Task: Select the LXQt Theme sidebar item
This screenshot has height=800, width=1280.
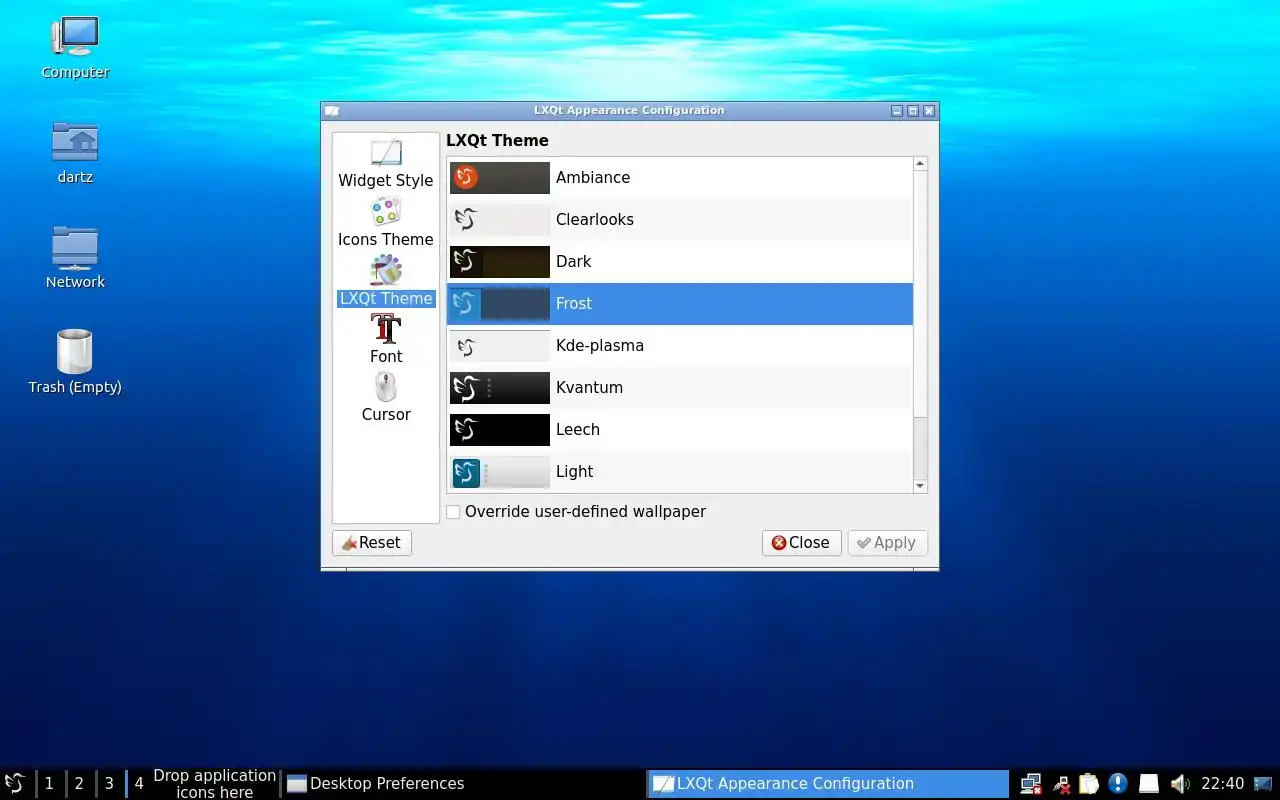Action: pyautogui.click(x=386, y=281)
